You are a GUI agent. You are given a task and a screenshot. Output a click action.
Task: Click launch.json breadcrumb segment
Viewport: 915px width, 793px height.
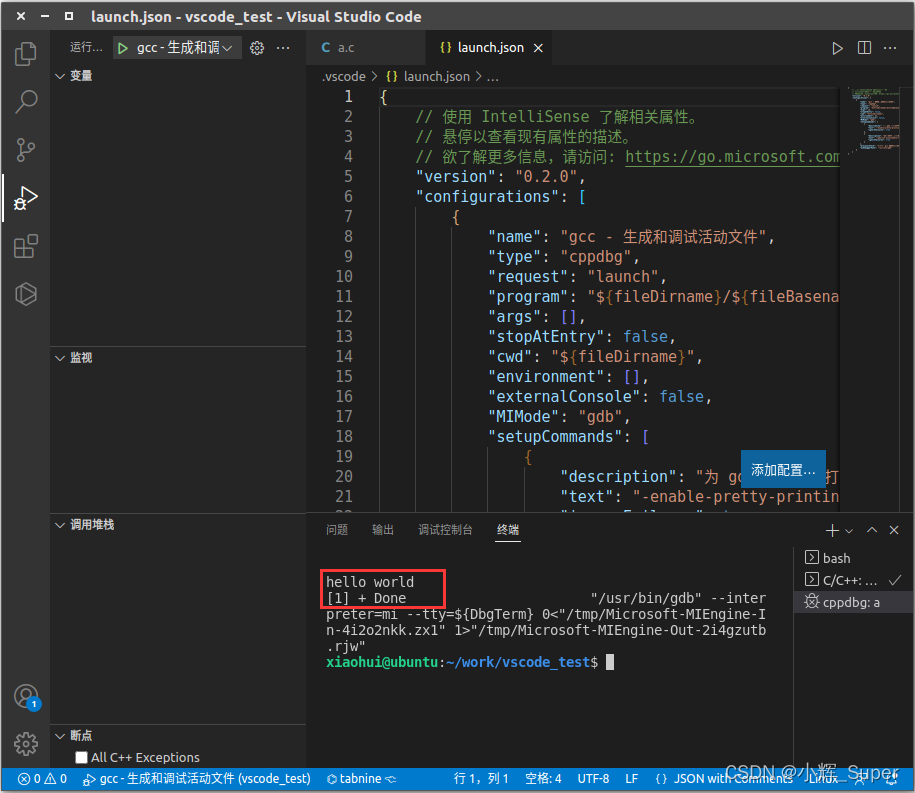428,76
